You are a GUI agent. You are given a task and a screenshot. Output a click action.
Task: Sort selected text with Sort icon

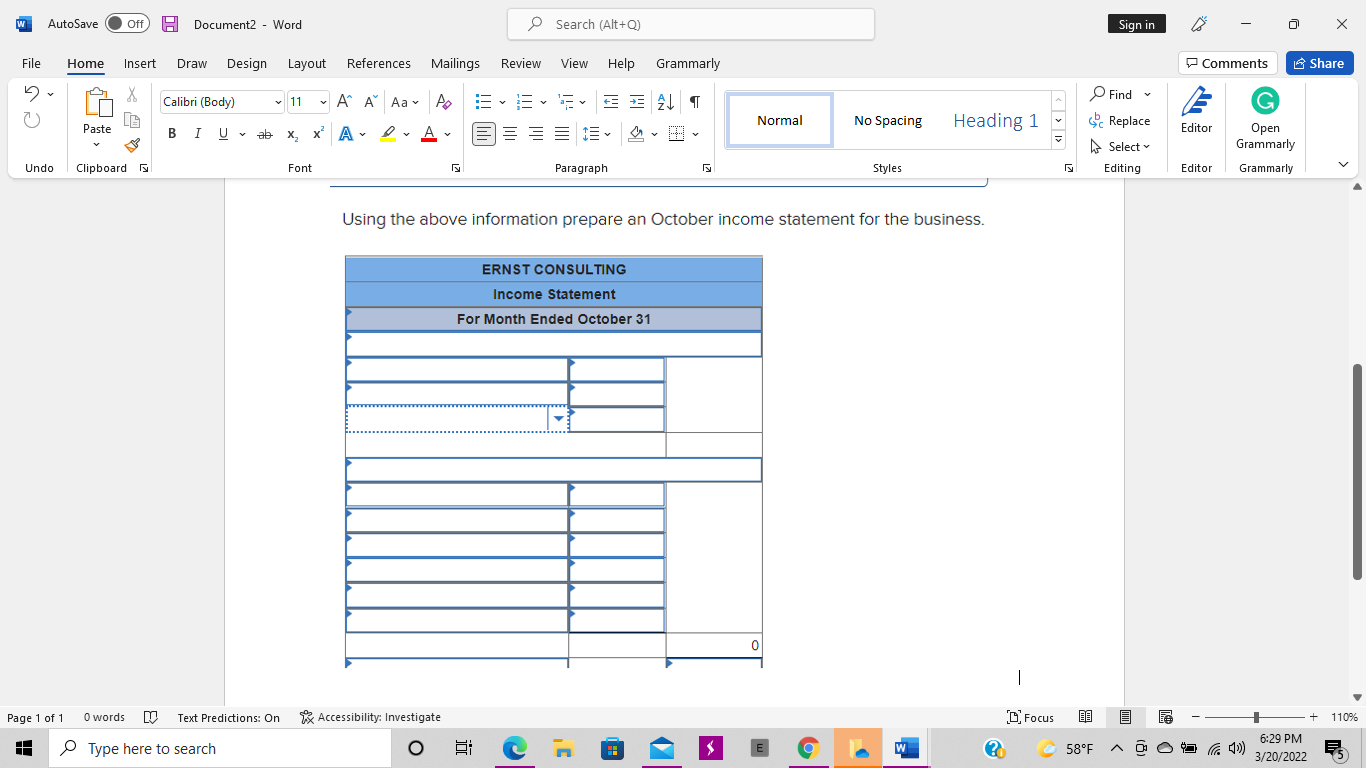663,101
